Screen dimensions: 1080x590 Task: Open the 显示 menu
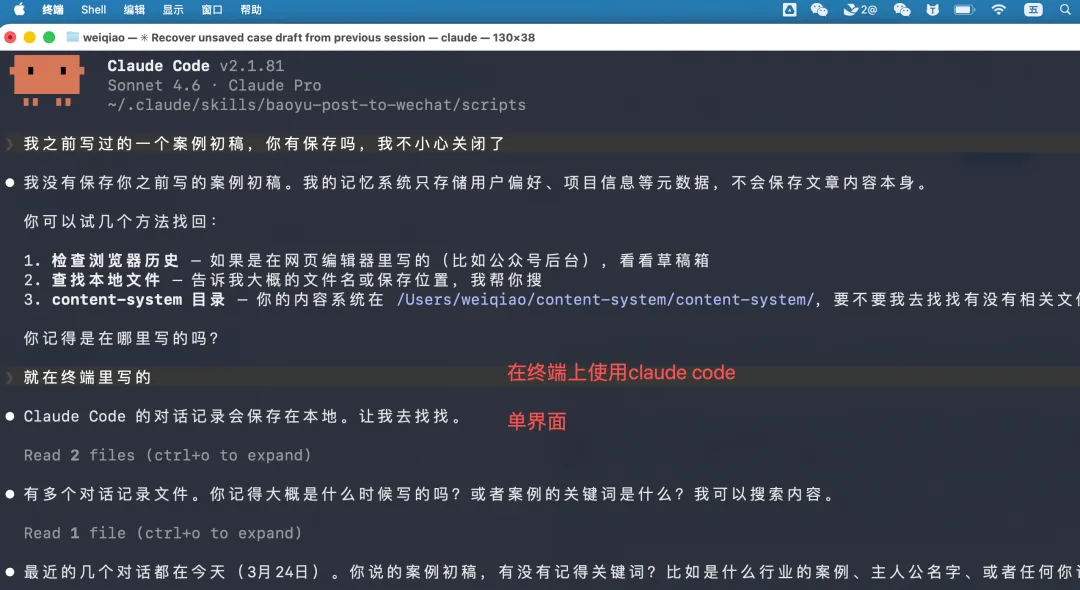(173, 10)
